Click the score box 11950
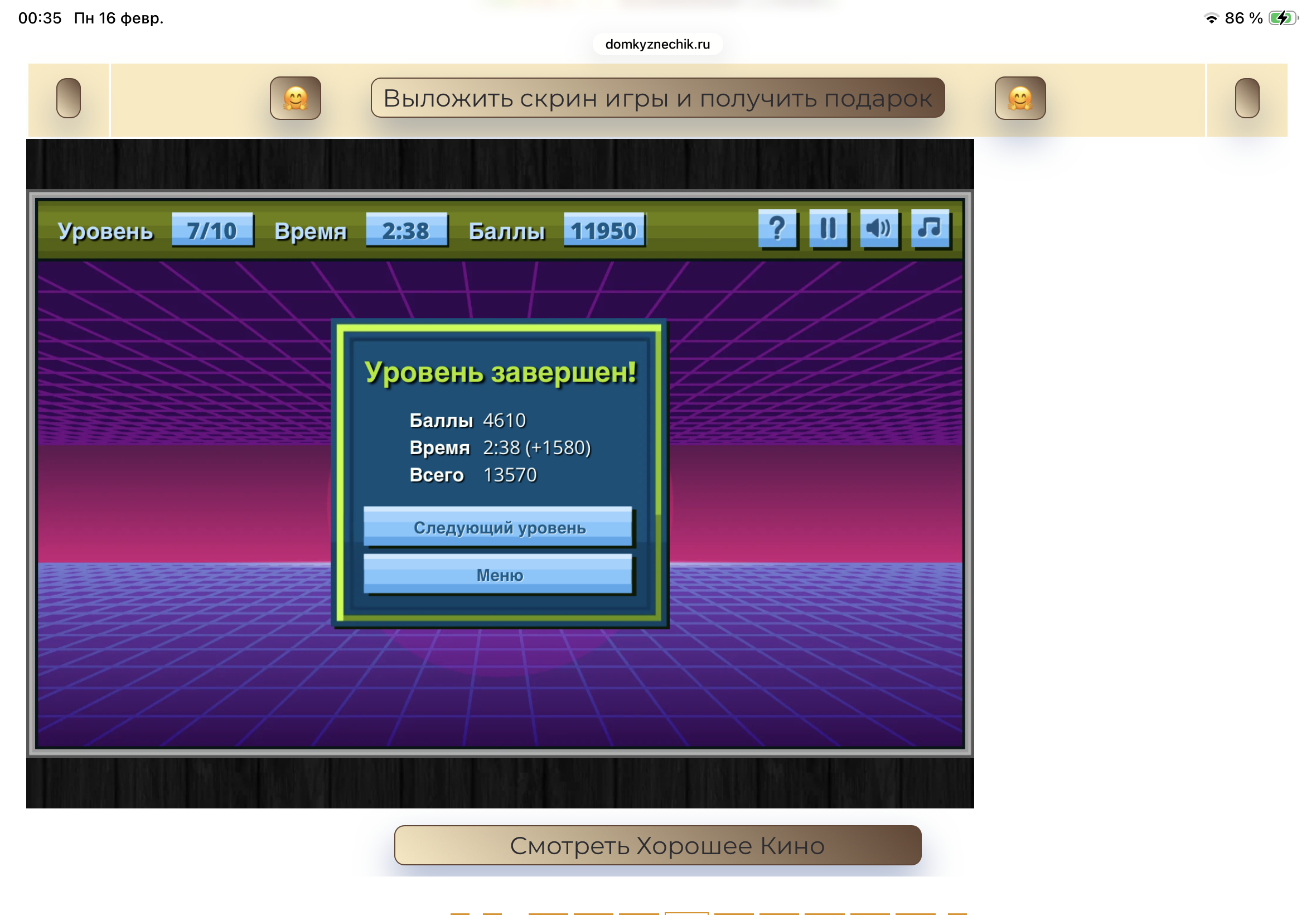 tap(604, 230)
